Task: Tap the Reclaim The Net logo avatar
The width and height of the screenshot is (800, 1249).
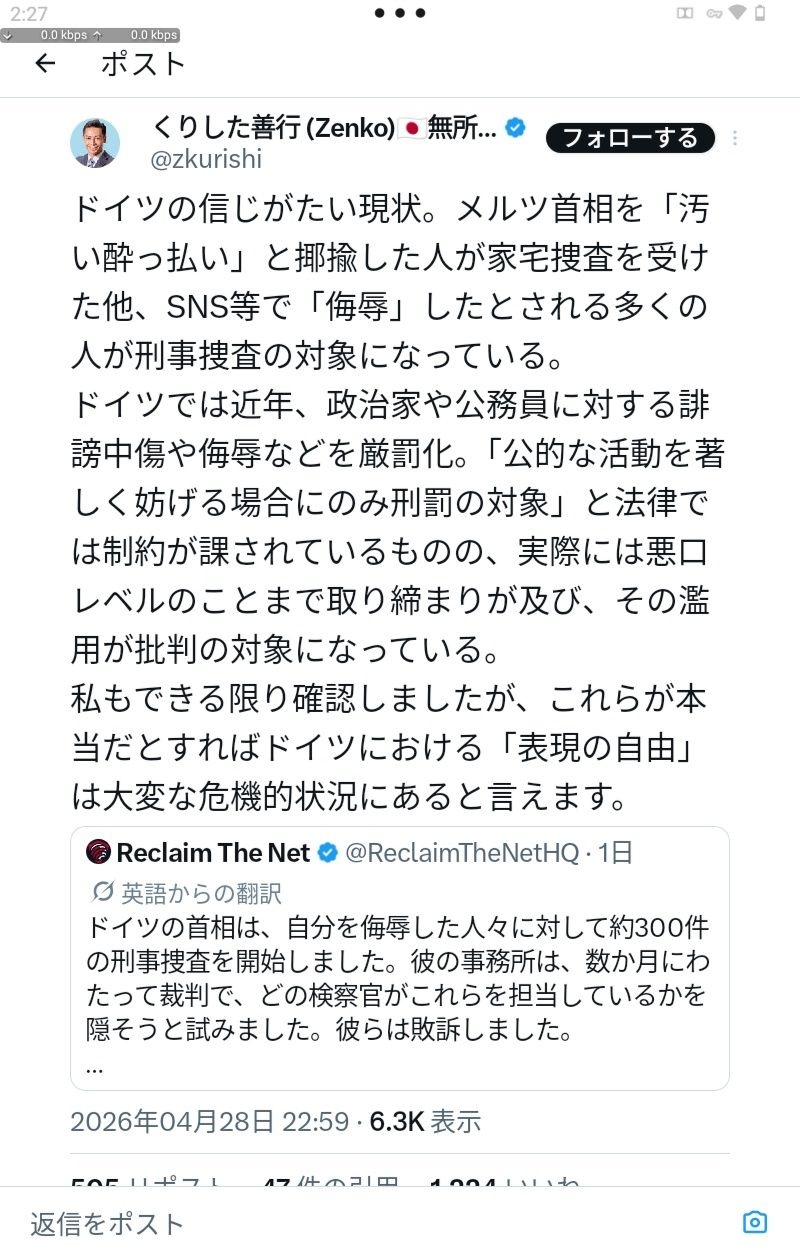Action: tap(98, 853)
